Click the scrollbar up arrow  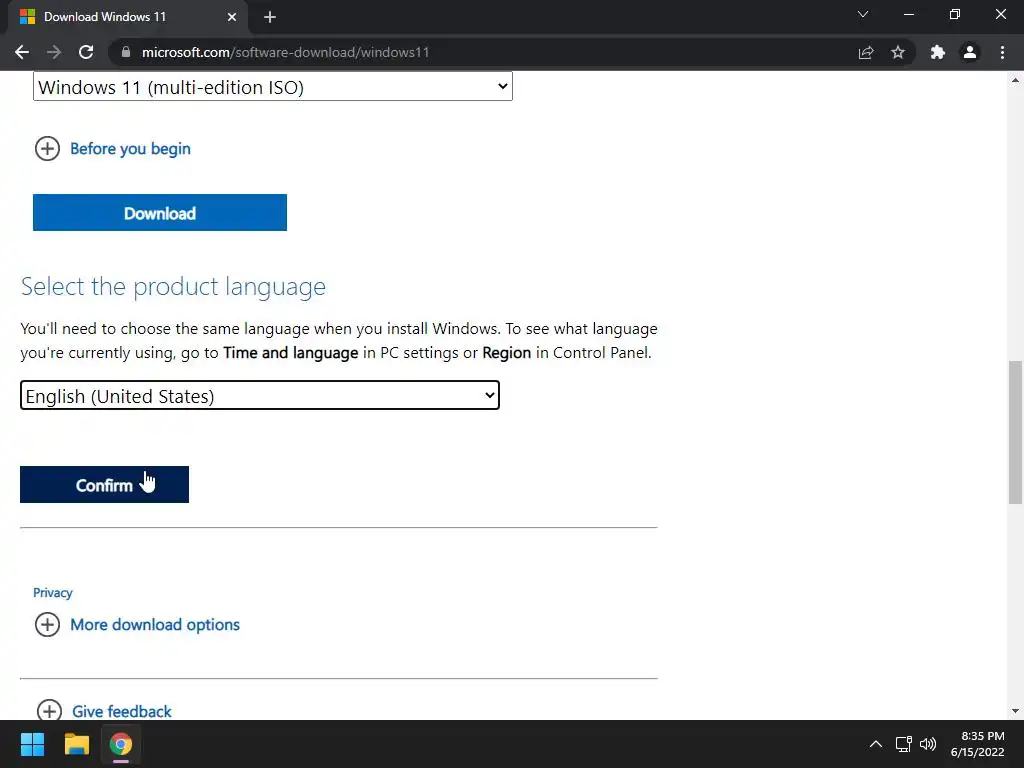click(1015, 80)
